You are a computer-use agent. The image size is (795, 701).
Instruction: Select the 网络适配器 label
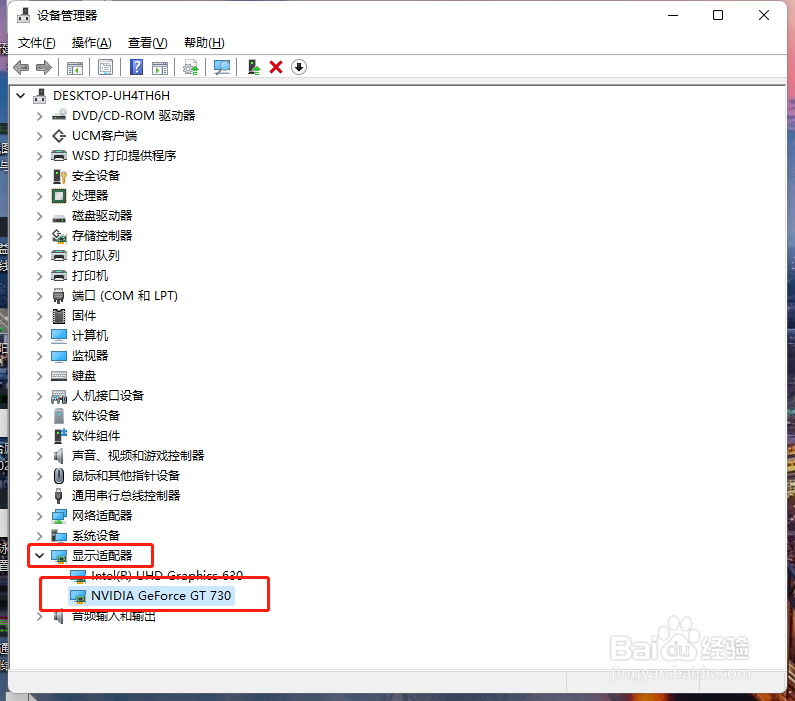(102, 515)
